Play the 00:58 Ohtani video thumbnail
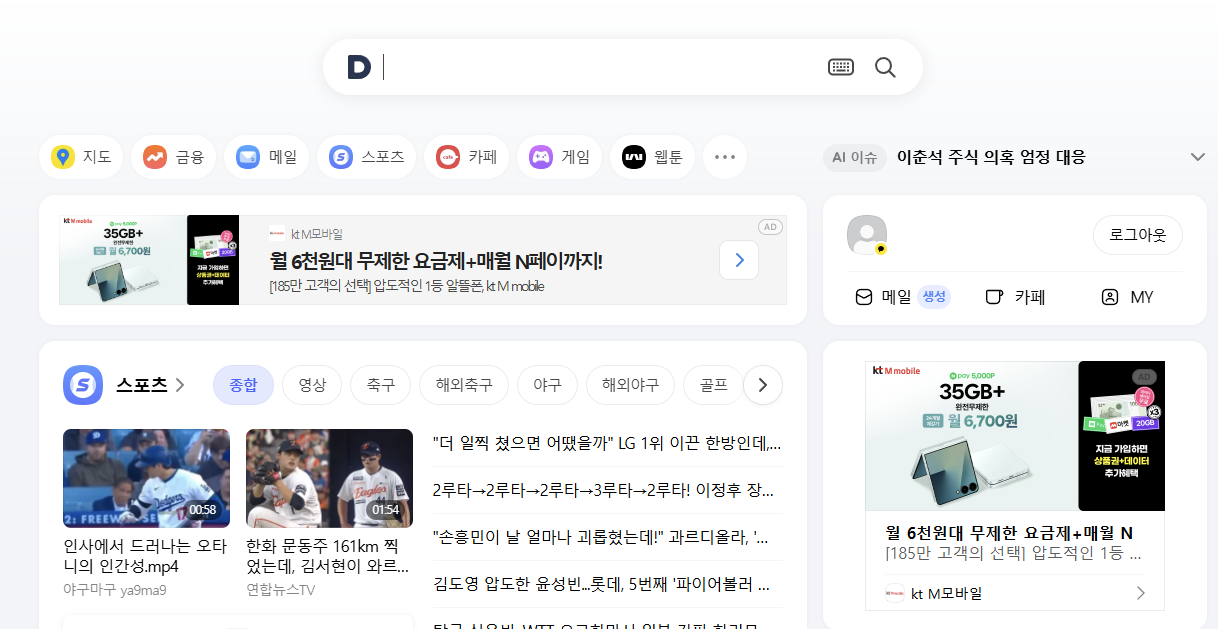1218x629 pixels. (x=146, y=478)
